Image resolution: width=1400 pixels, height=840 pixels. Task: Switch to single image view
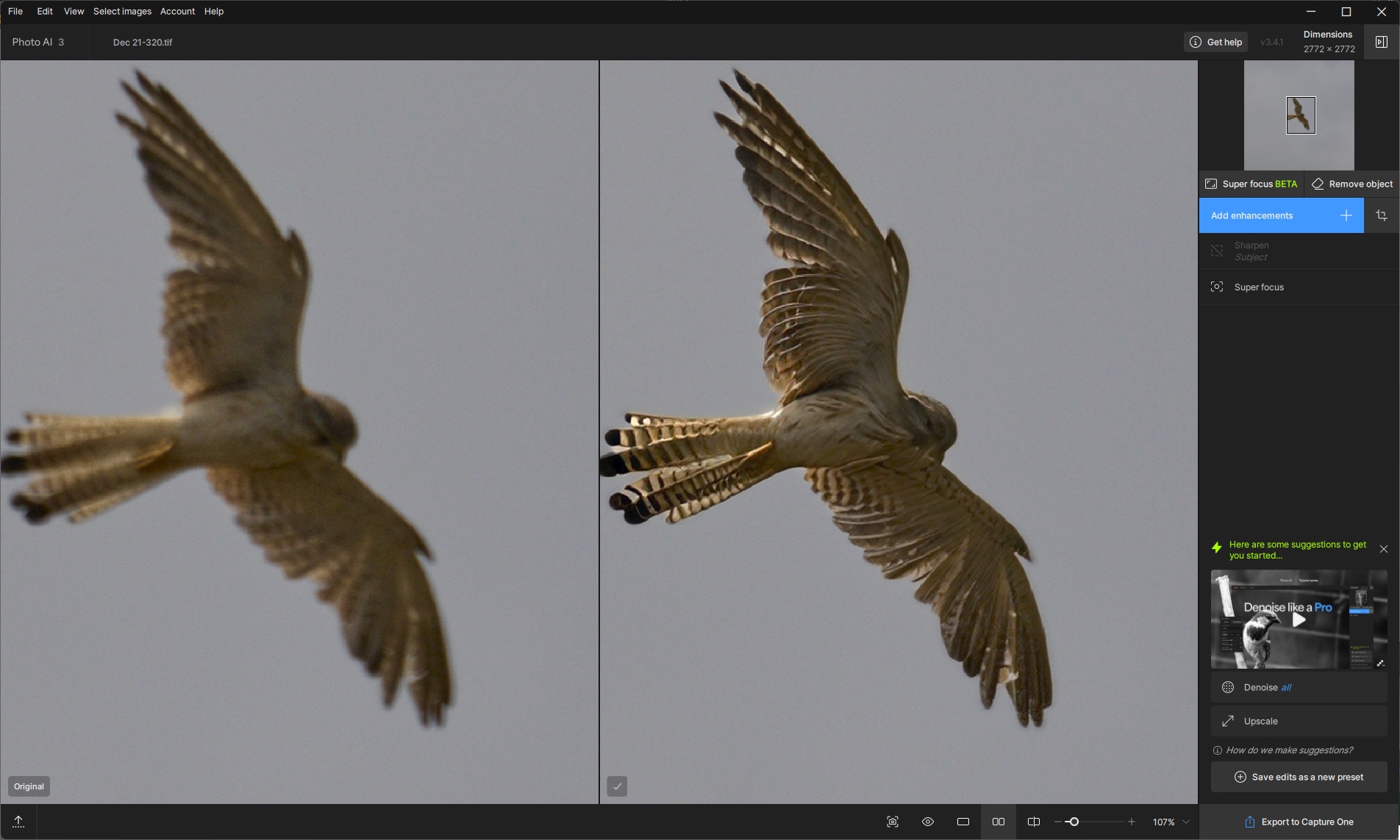pos(963,822)
